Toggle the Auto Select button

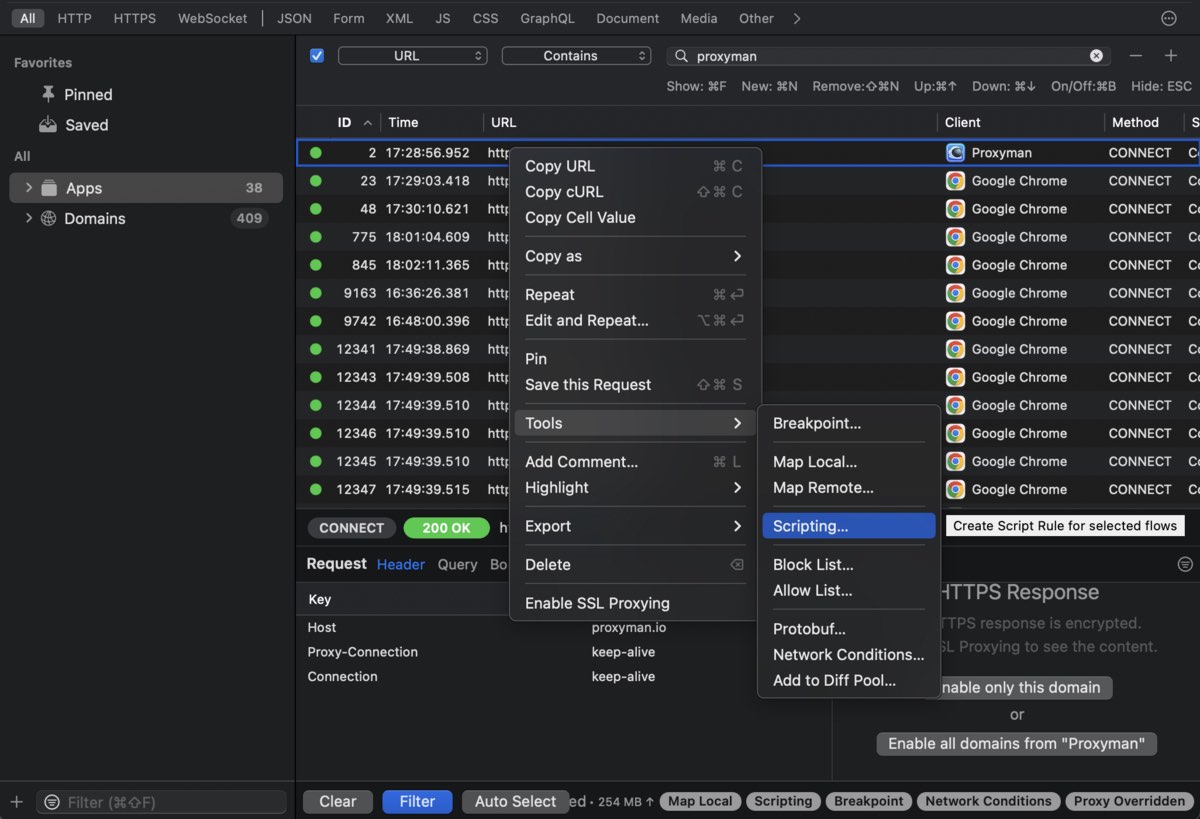pyautogui.click(x=515, y=801)
